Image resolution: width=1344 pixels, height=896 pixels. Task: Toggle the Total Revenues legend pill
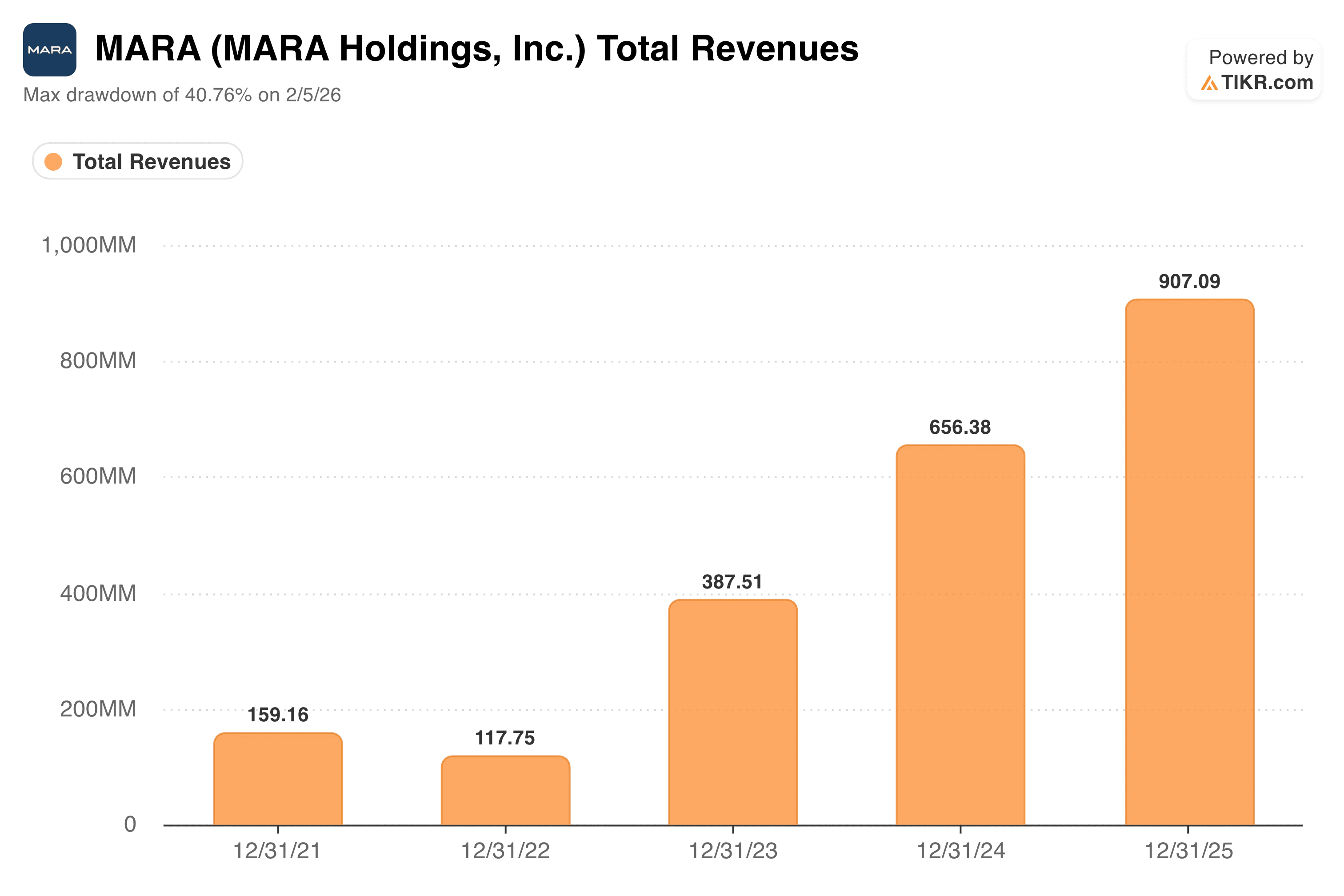[x=138, y=161]
